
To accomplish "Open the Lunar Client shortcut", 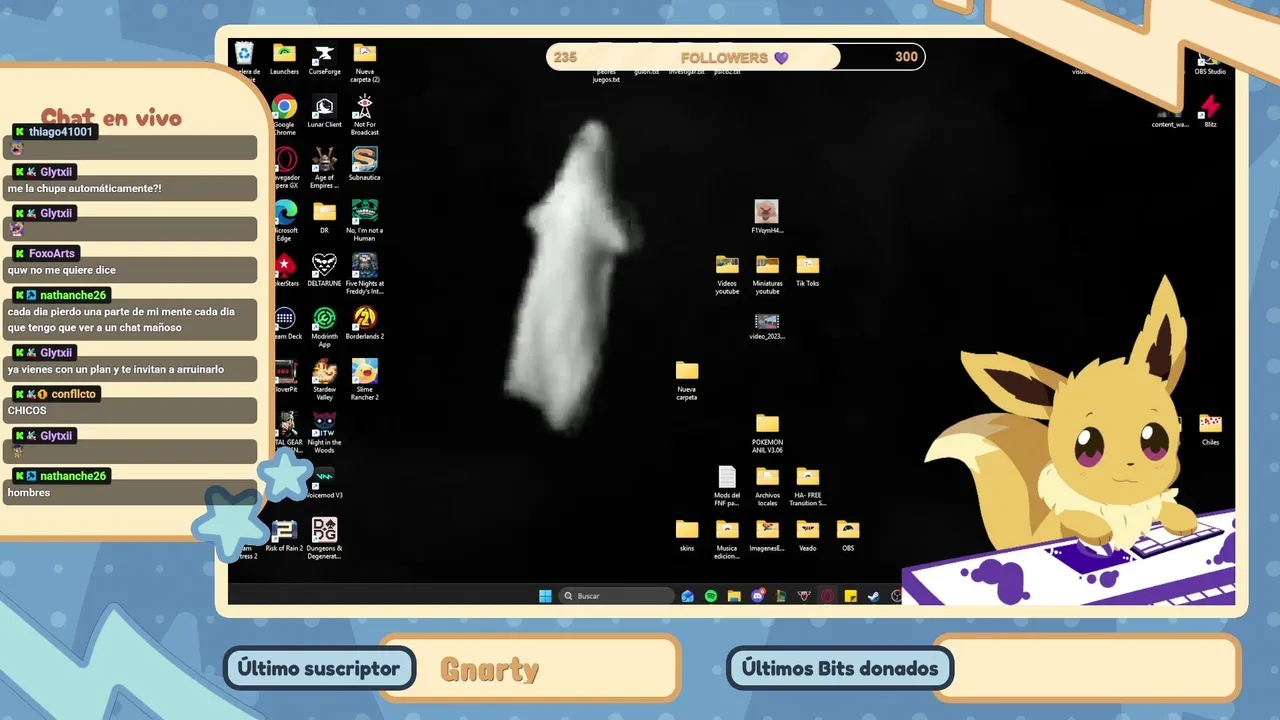I will tap(324, 112).
